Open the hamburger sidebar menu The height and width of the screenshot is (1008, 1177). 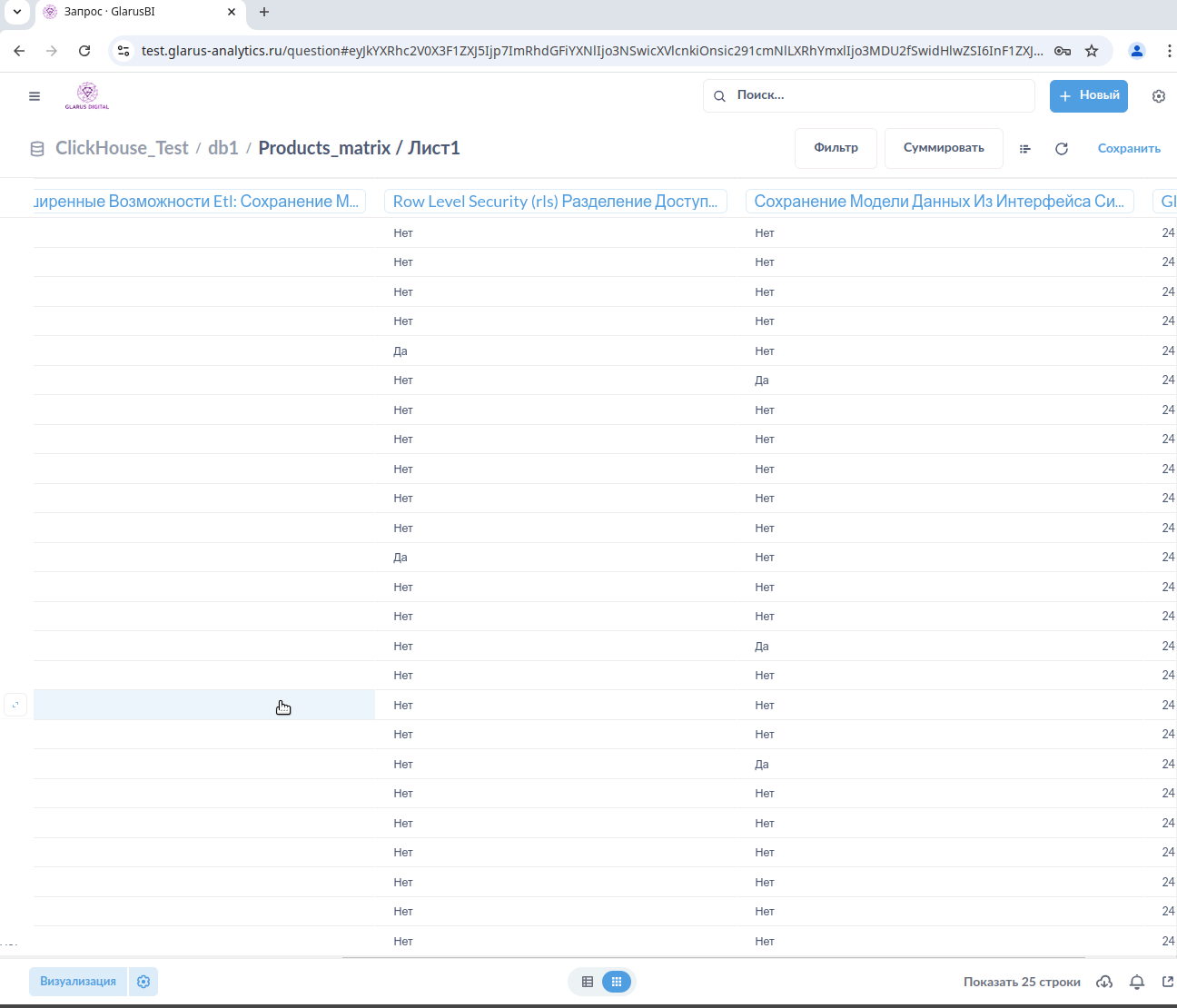(x=35, y=96)
